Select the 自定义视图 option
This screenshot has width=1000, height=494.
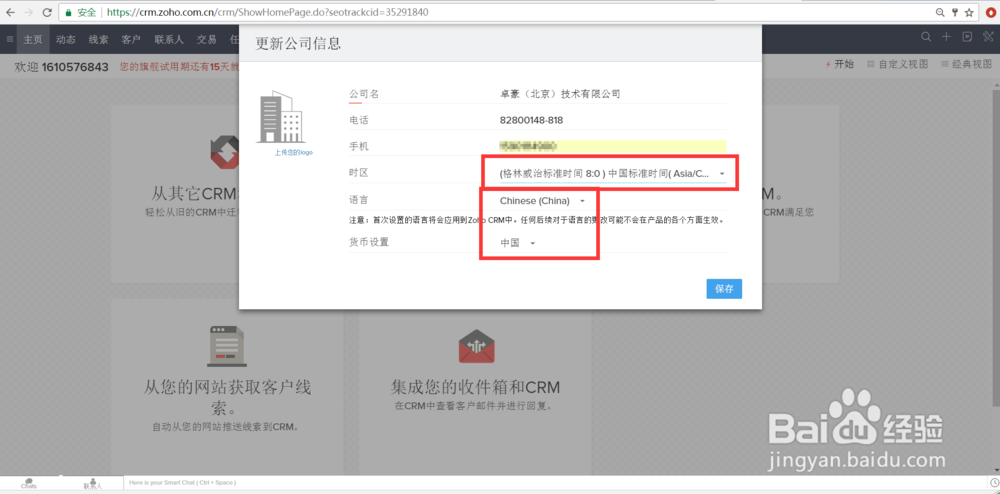tap(898, 64)
